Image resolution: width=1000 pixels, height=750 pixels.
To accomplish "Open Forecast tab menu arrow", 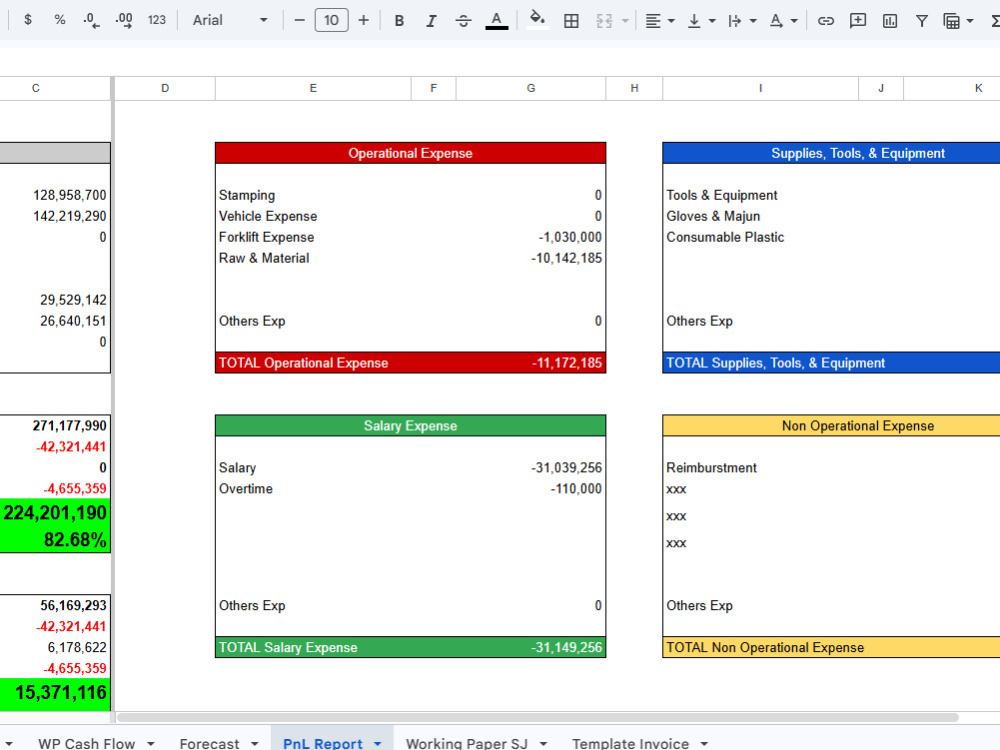I will 254,744.
